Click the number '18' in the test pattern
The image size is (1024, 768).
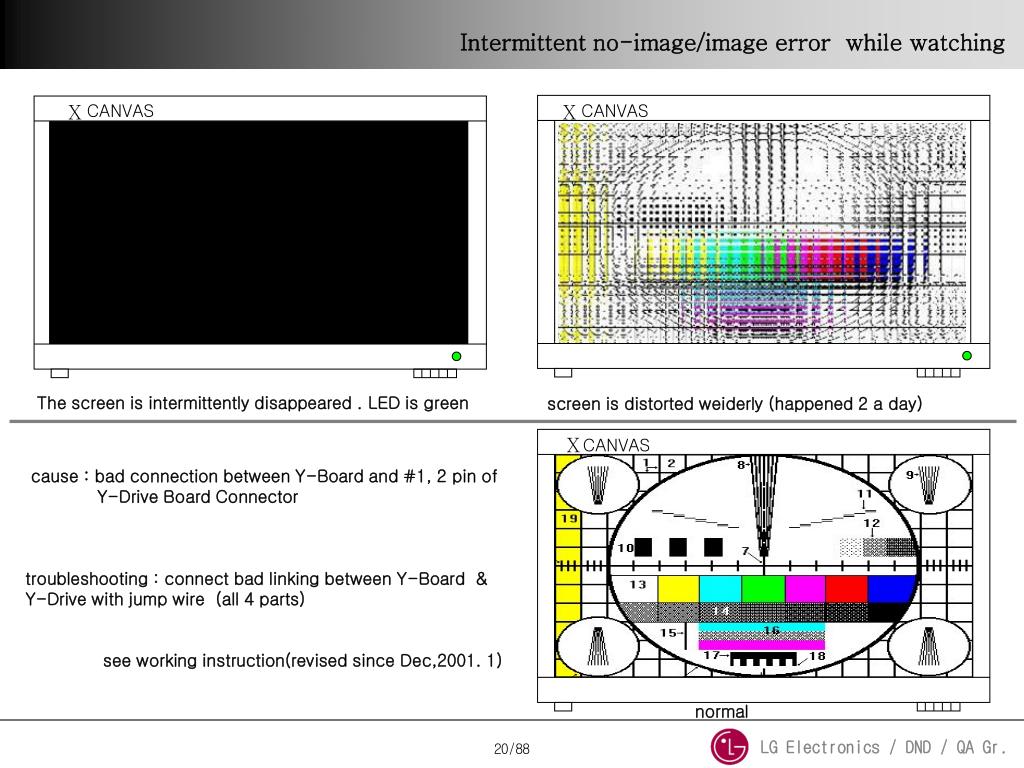817,656
